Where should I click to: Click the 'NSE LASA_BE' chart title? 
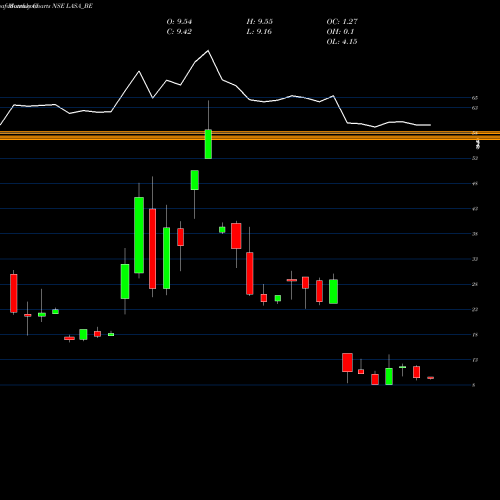tap(72, 6)
